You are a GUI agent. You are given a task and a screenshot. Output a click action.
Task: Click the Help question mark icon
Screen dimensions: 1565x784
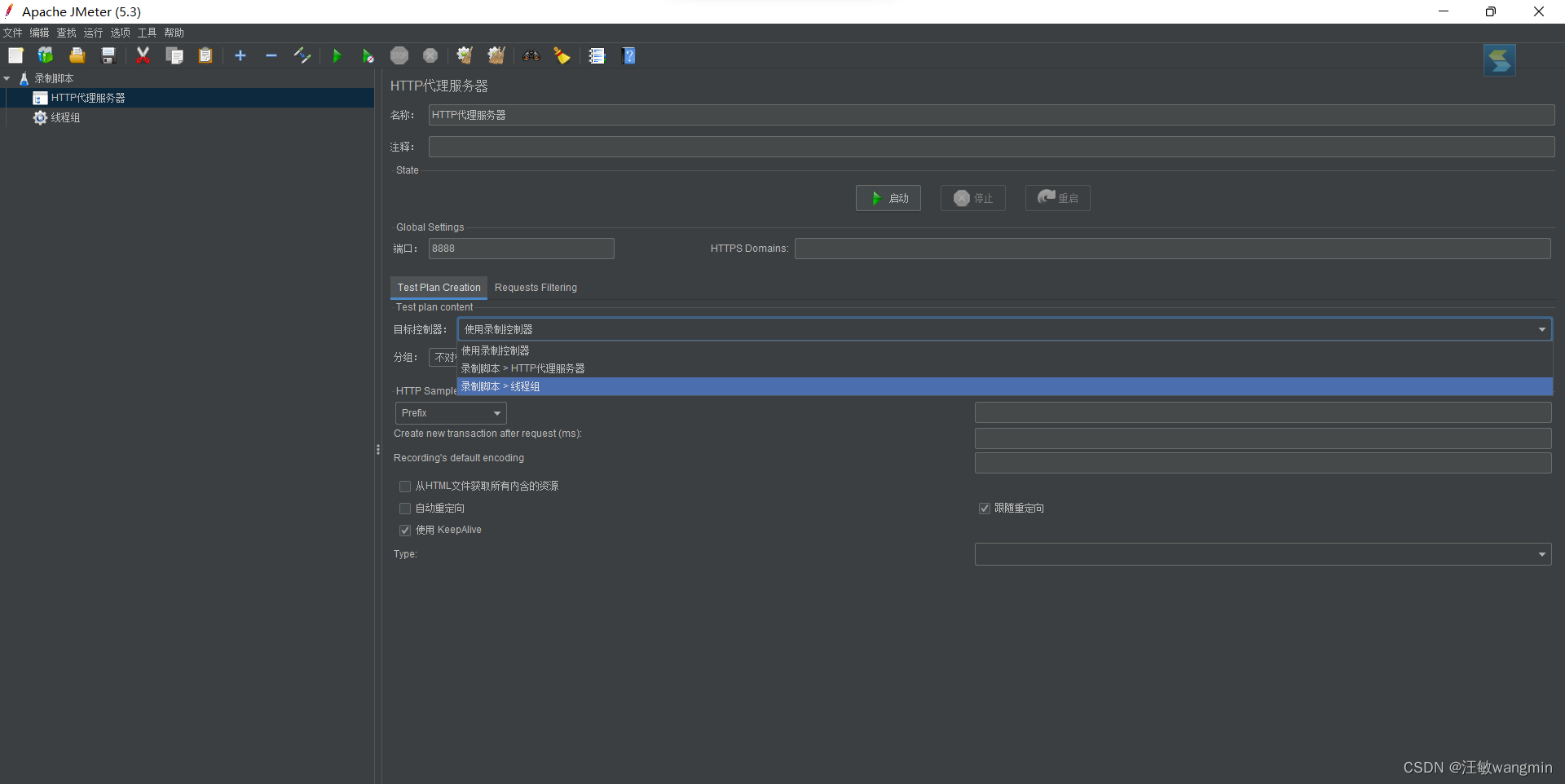pos(628,55)
